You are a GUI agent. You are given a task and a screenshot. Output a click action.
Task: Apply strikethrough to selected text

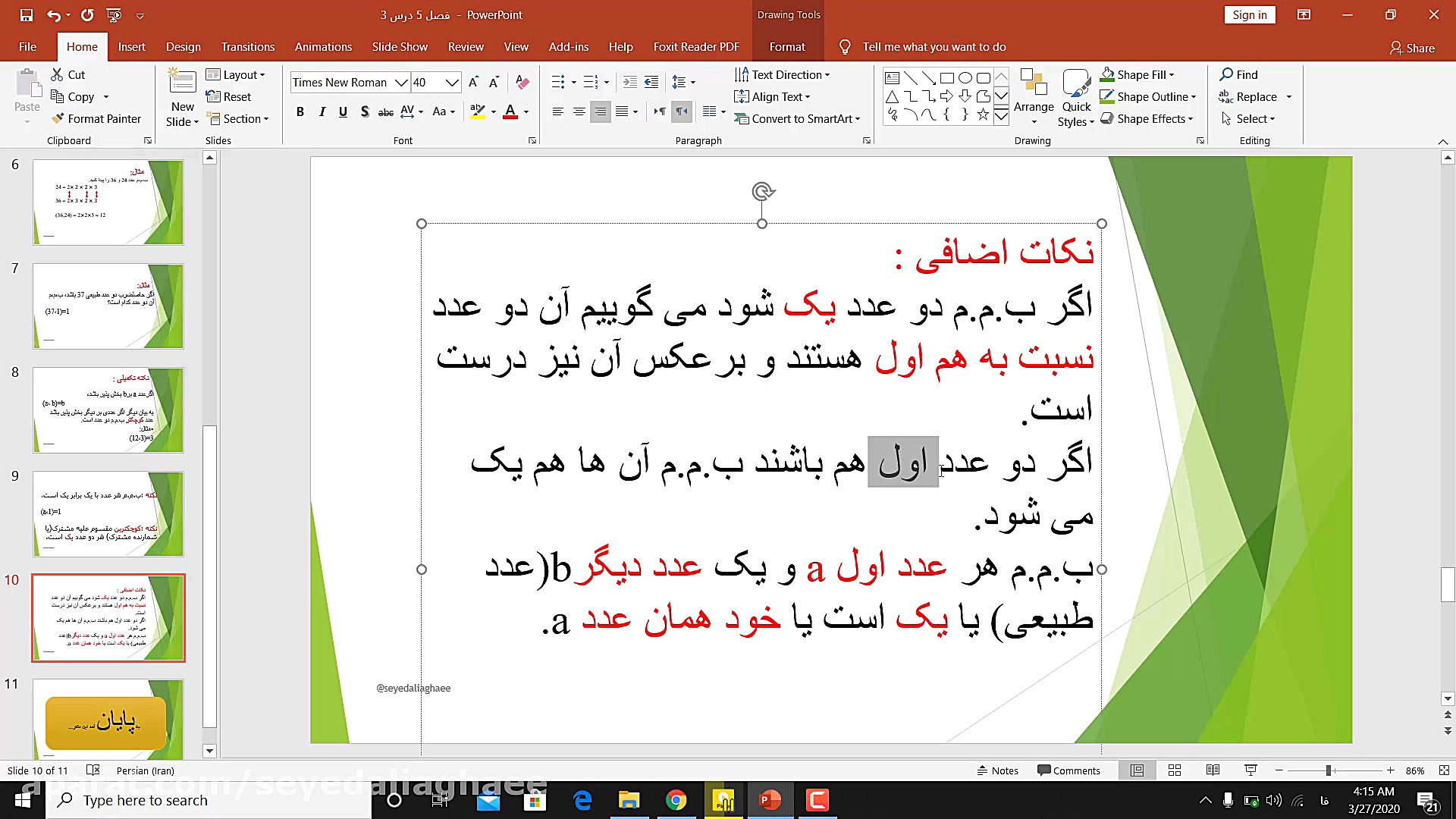pos(385,111)
